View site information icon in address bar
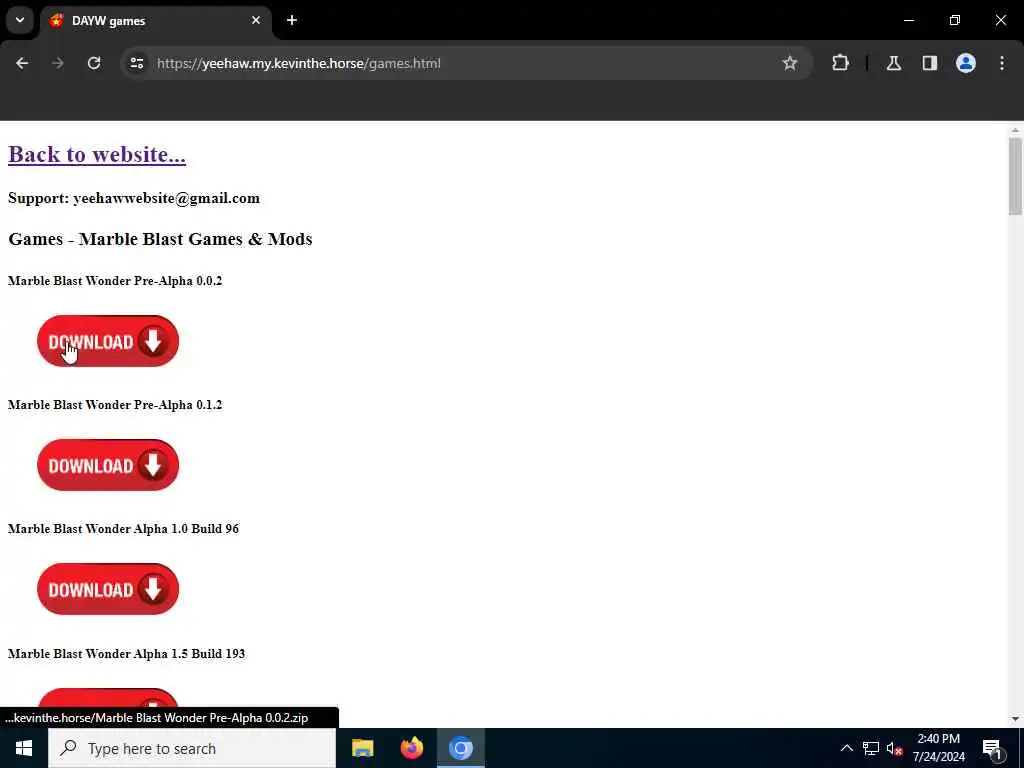Viewport: 1024px width, 768px height. pyautogui.click(x=136, y=63)
